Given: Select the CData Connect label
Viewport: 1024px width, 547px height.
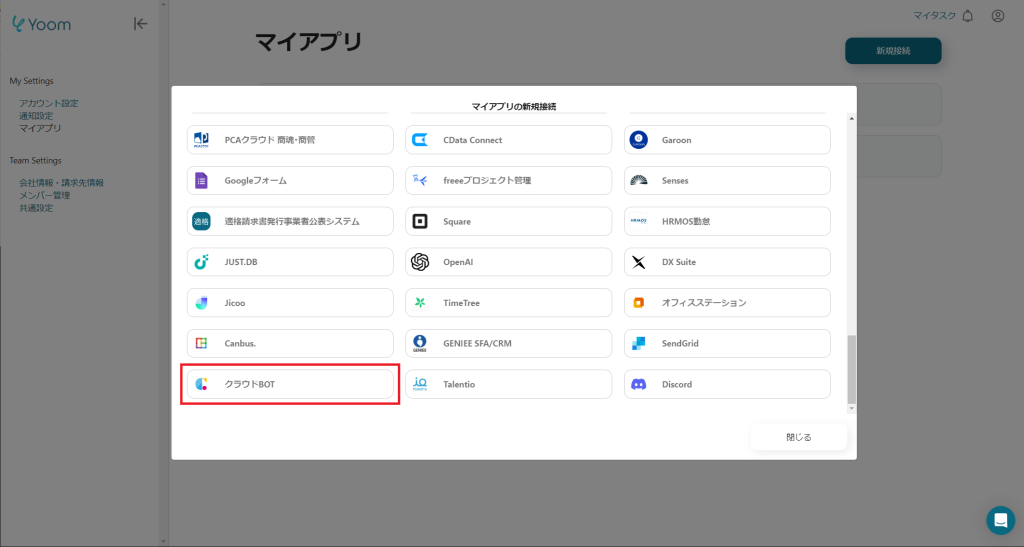Looking at the screenshot, I should pos(473,140).
